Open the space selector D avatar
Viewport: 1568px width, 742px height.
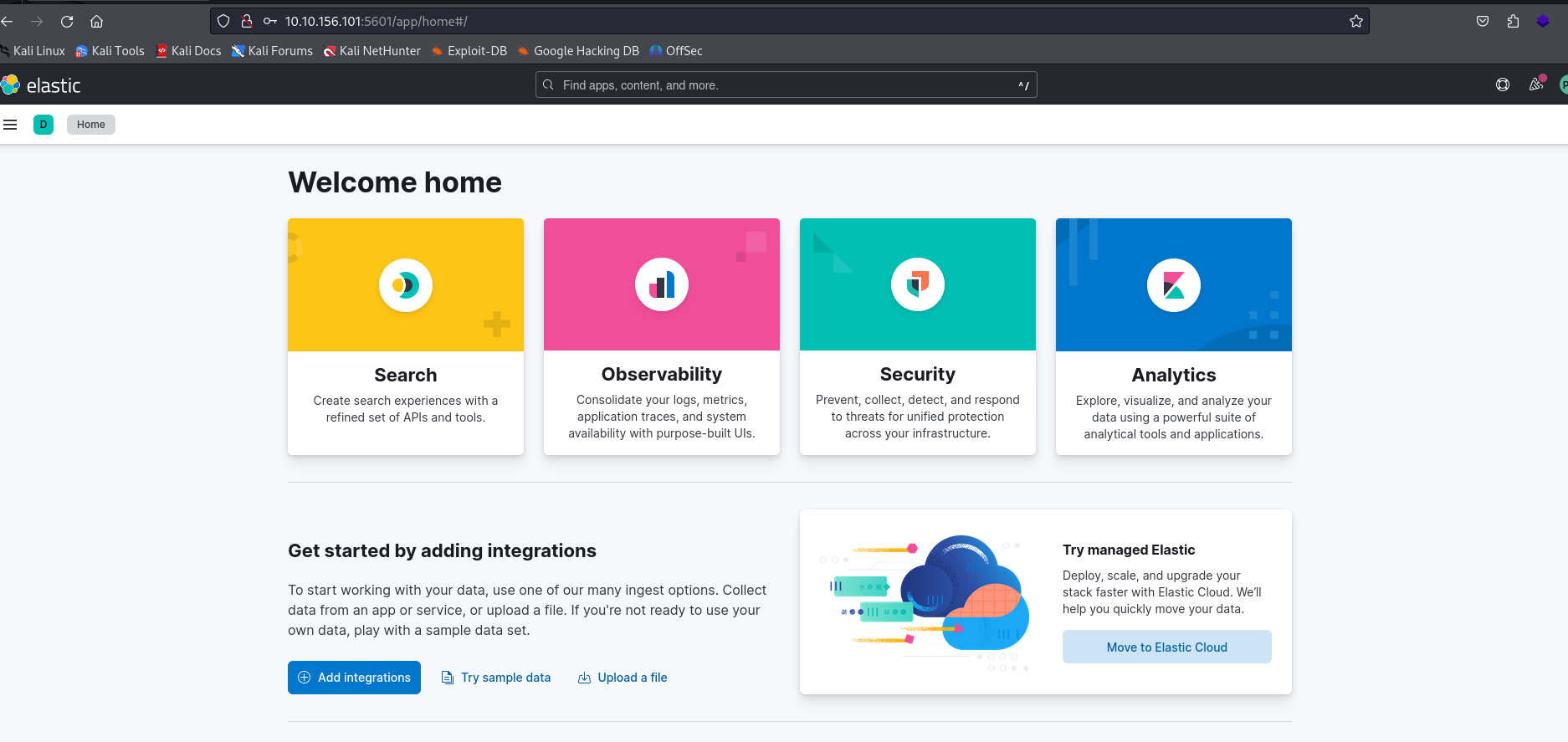(x=44, y=125)
